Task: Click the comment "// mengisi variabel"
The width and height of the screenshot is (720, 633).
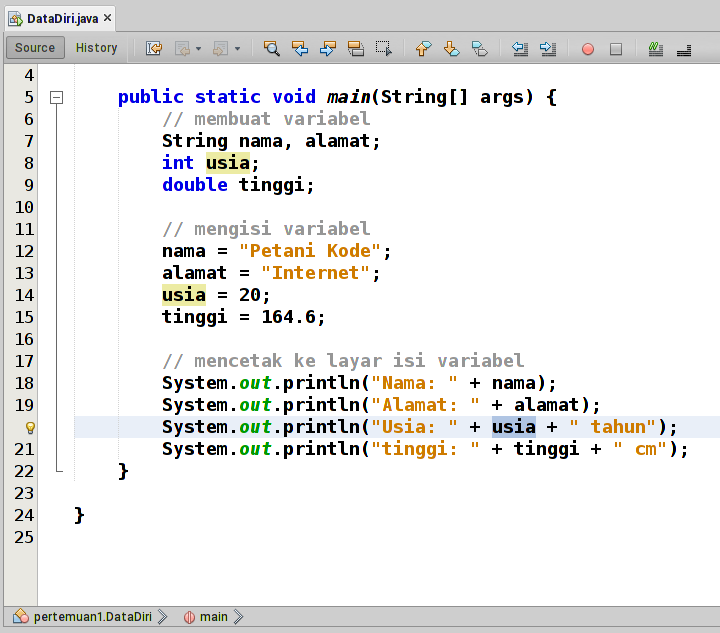Action: 266,229
